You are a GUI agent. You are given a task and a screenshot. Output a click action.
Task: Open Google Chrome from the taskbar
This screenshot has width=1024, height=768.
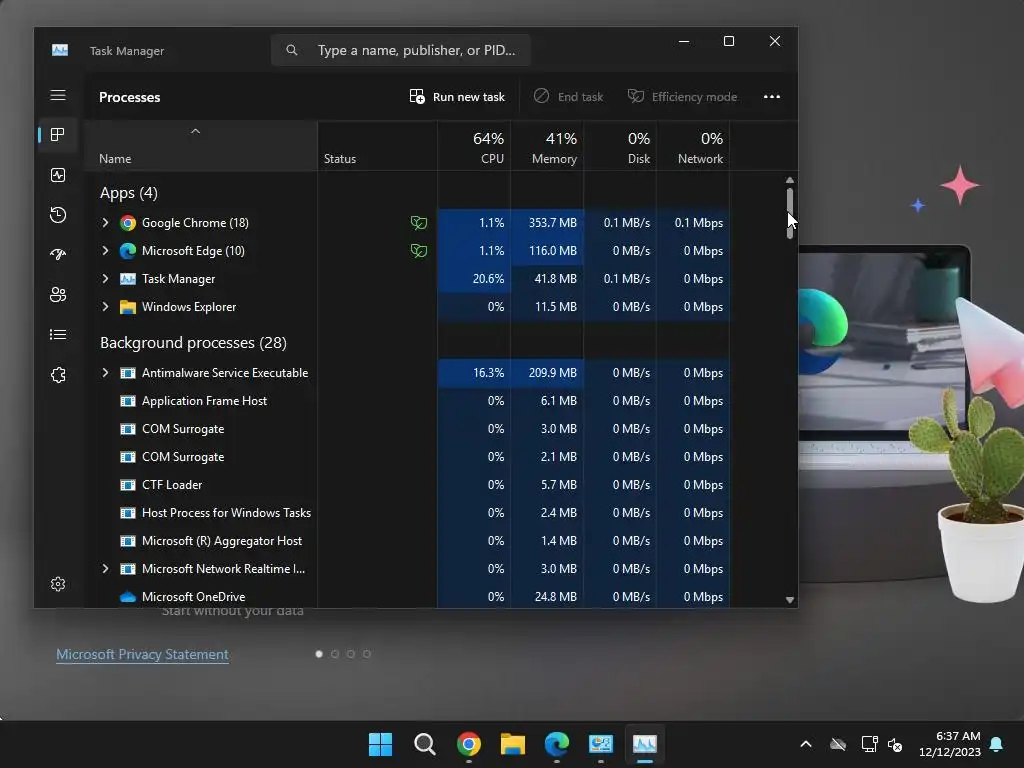(x=469, y=744)
